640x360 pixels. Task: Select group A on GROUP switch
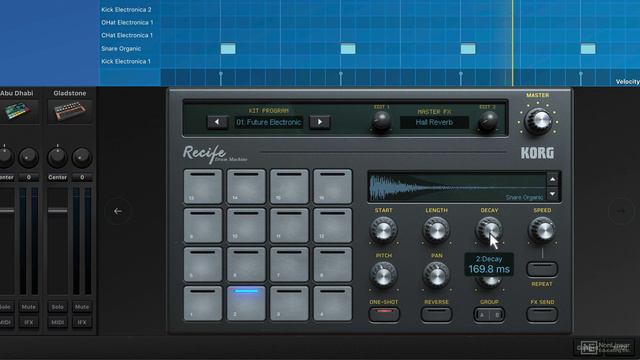[x=482, y=315]
